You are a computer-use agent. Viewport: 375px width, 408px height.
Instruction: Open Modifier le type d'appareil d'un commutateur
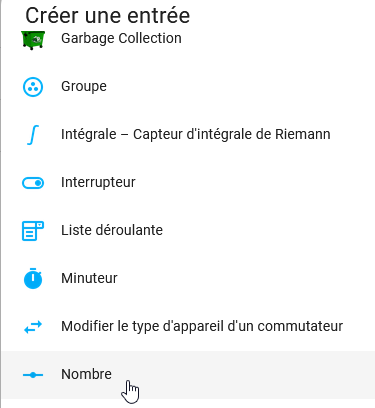[x=202, y=326]
